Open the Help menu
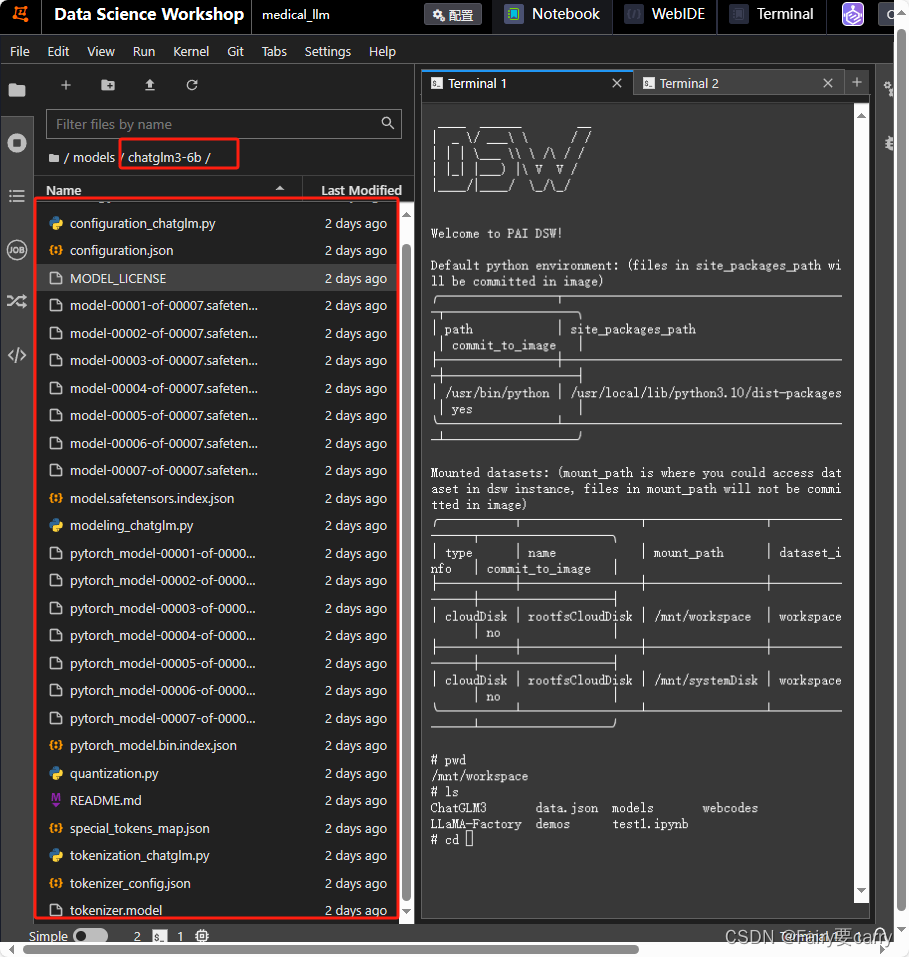Image resolution: width=909 pixels, height=957 pixels. click(x=382, y=51)
